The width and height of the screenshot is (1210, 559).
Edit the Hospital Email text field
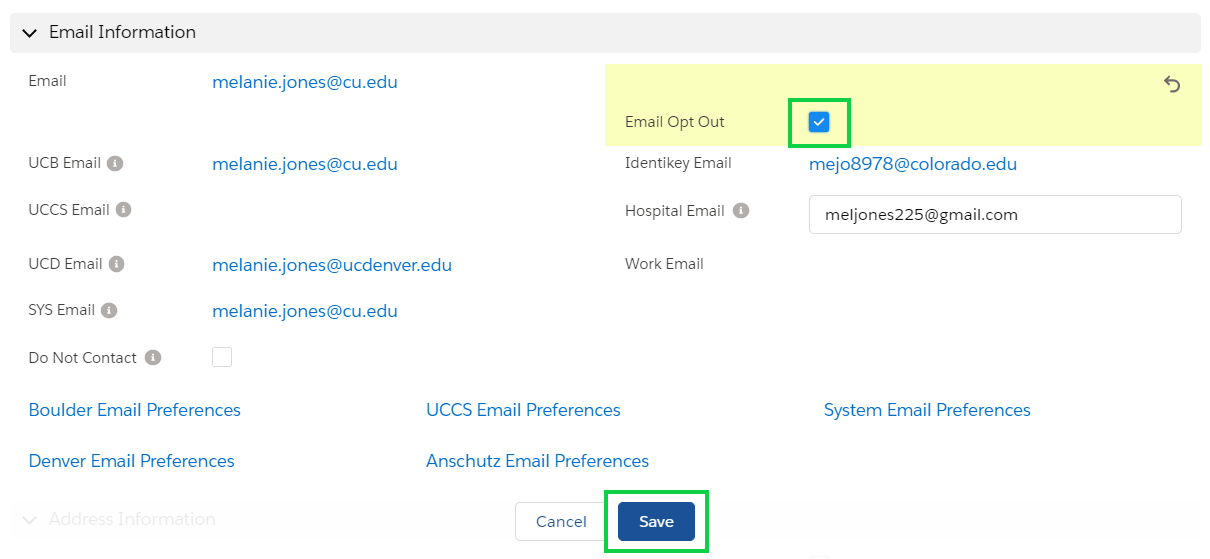click(x=995, y=214)
